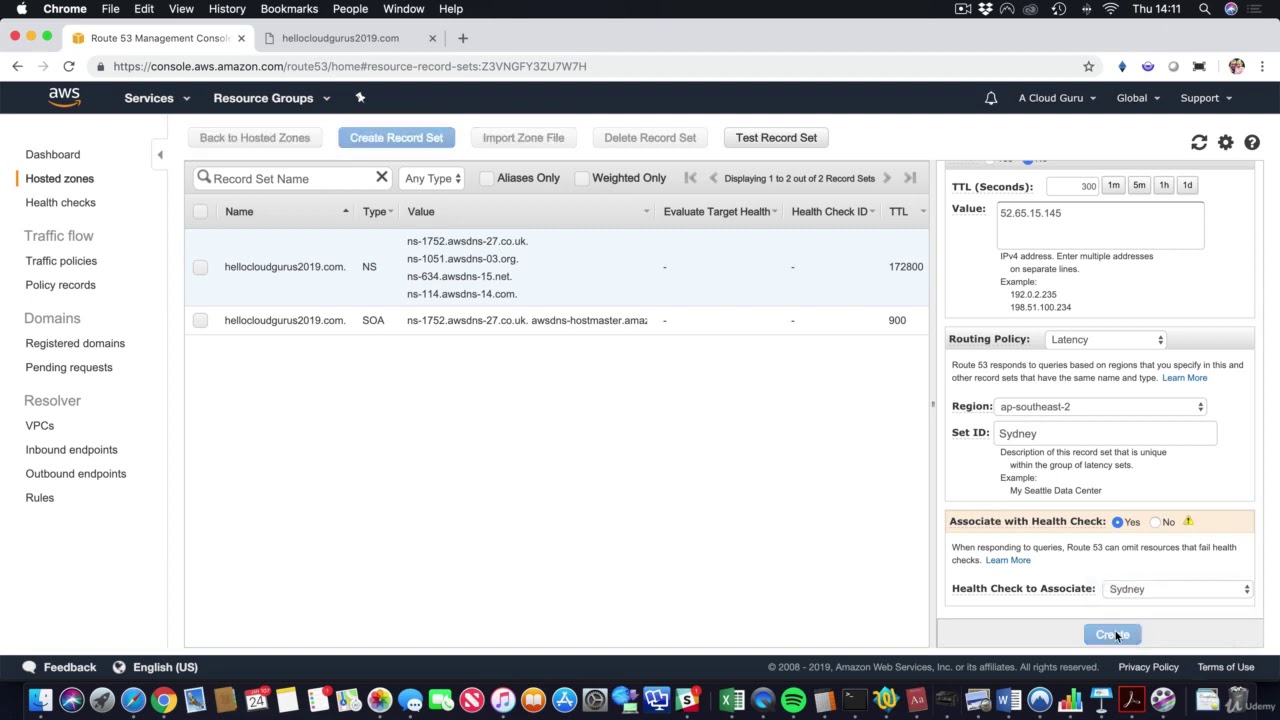
Task: Click the Value text area with IP
Action: 1100,224
